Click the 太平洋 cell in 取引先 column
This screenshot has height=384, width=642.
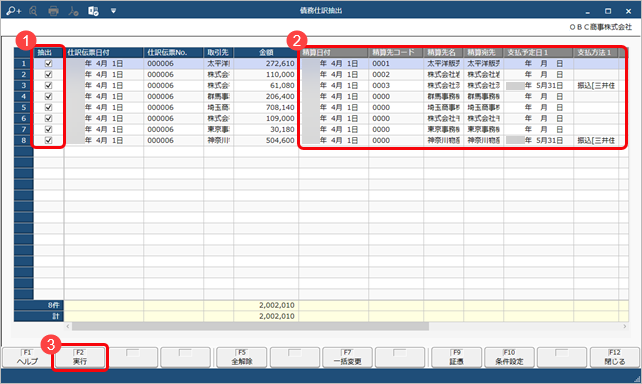(218, 63)
